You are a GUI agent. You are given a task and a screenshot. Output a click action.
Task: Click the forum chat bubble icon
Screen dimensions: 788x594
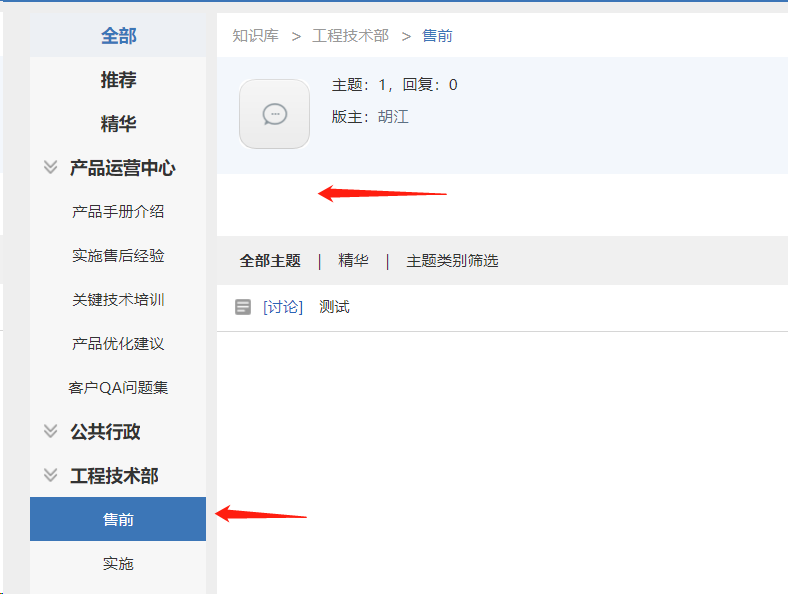coord(274,114)
